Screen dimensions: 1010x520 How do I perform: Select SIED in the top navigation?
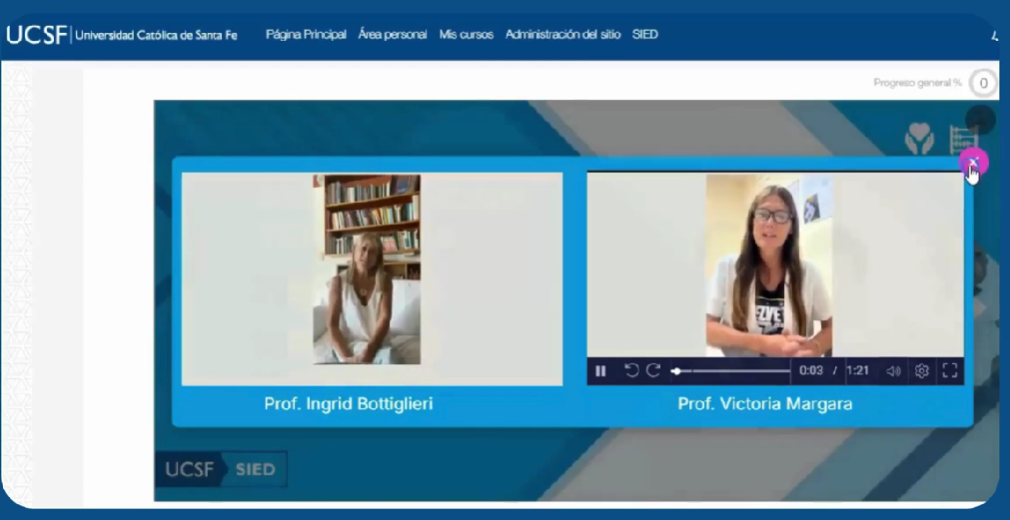point(645,34)
